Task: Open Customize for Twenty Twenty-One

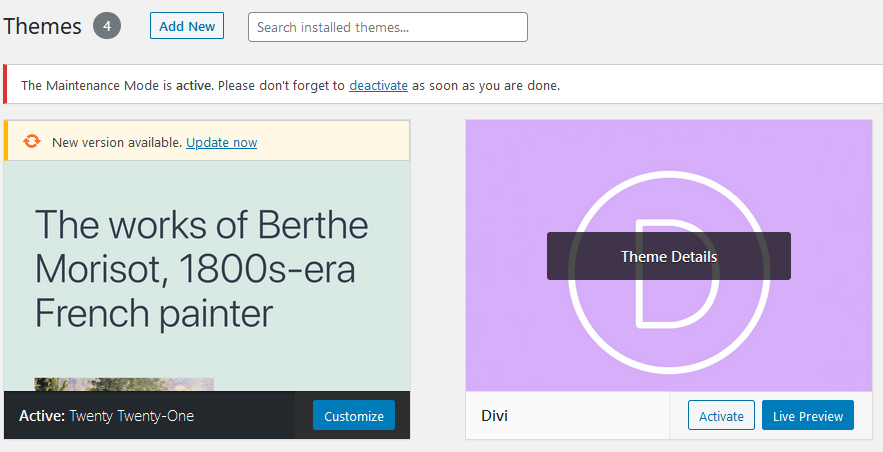Action: pyautogui.click(x=354, y=416)
